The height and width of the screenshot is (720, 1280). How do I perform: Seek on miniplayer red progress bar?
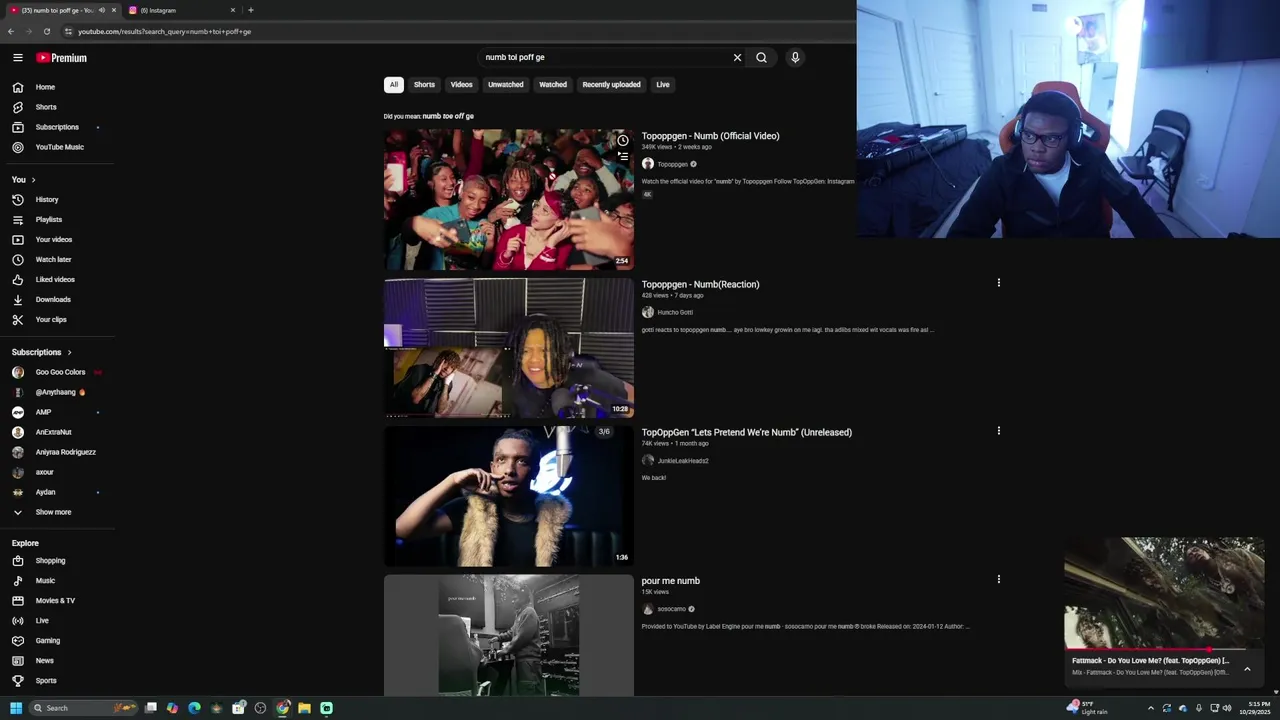pyautogui.click(x=1164, y=649)
